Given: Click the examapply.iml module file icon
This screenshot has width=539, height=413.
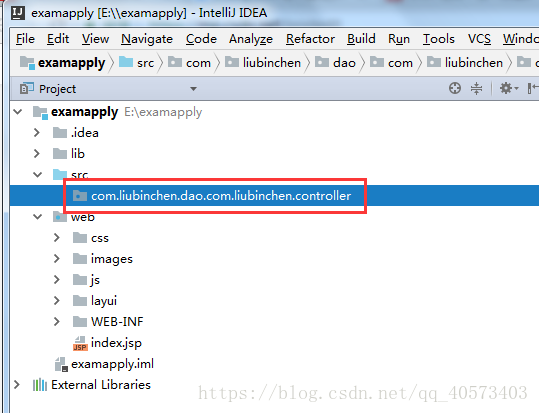Looking at the screenshot, I should point(62,365).
